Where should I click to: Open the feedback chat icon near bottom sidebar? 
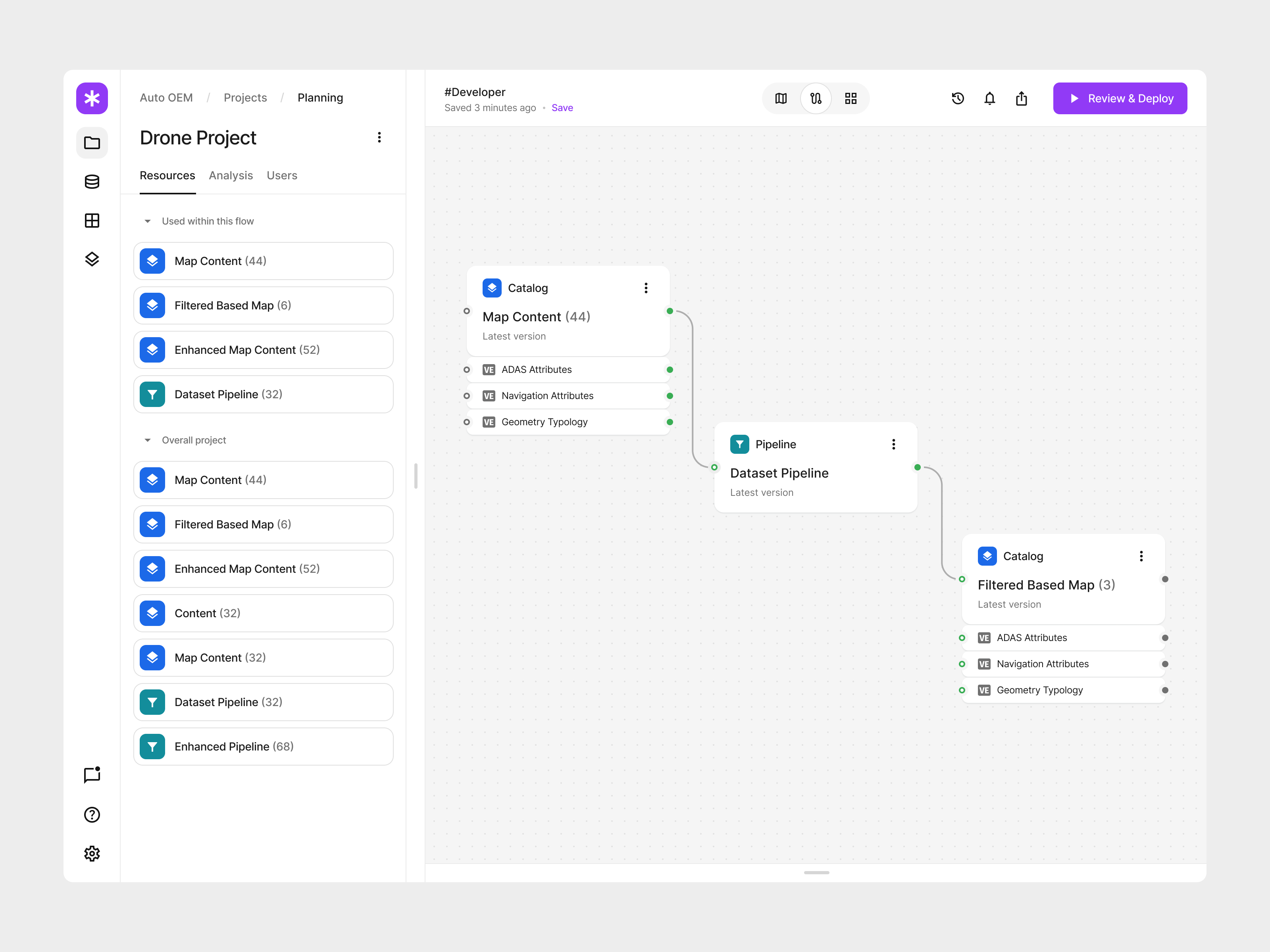[x=92, y=776]
